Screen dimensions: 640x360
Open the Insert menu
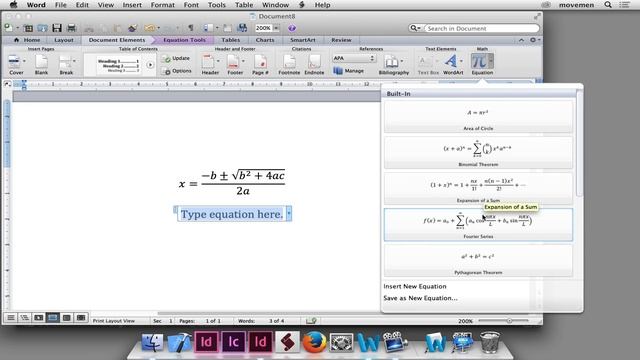coord(132,5)
